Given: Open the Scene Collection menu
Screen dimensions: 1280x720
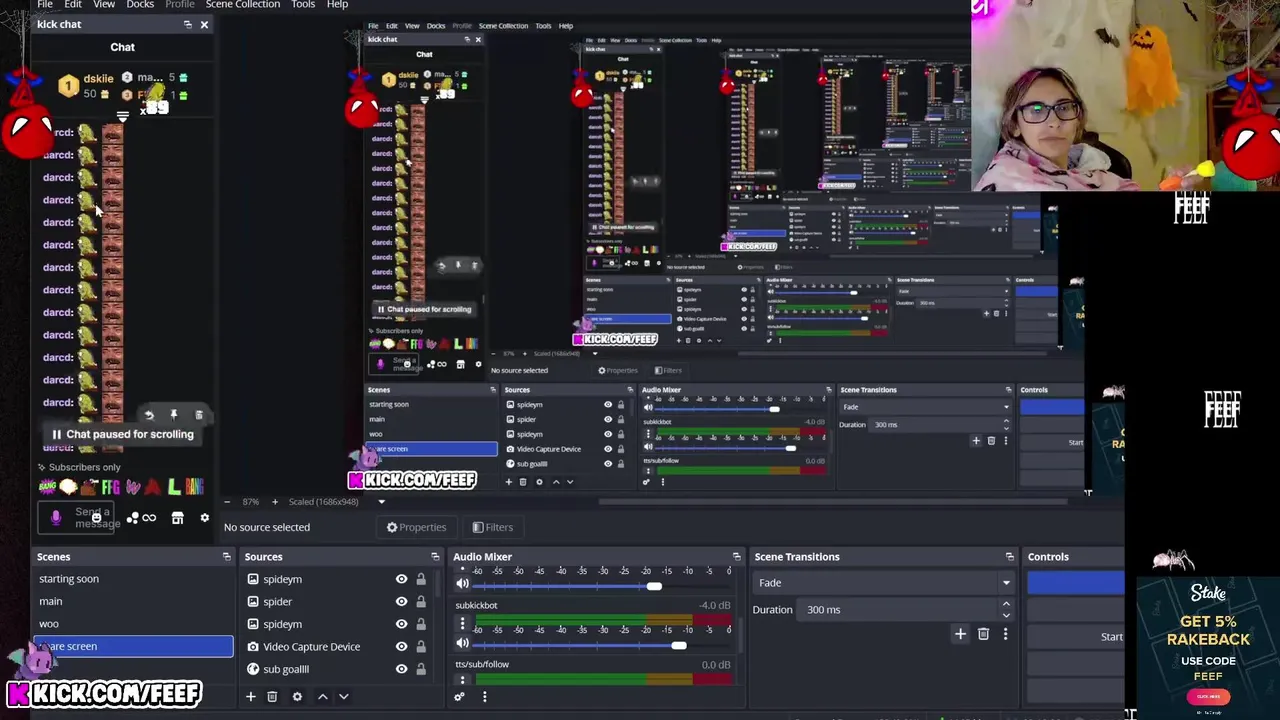Looking at the screenshot, I should (x=243, y=5).
